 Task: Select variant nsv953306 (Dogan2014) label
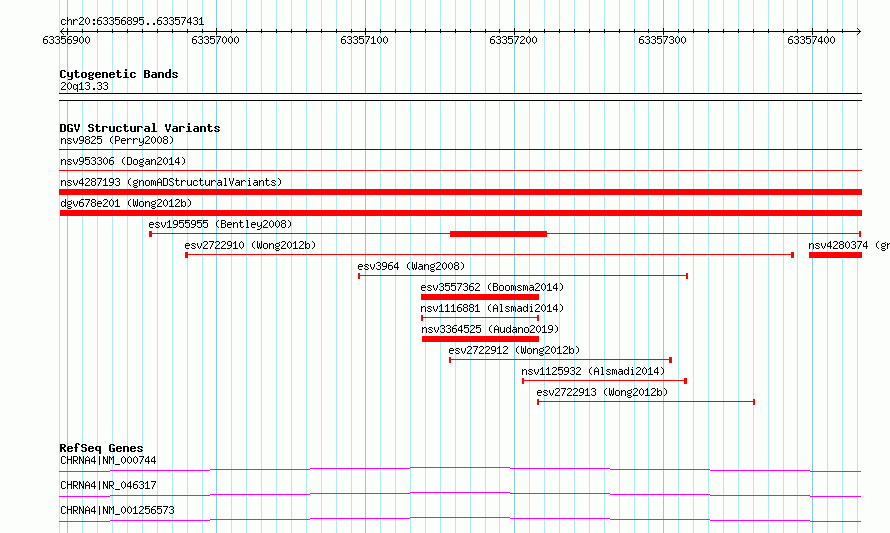(123, 161)
